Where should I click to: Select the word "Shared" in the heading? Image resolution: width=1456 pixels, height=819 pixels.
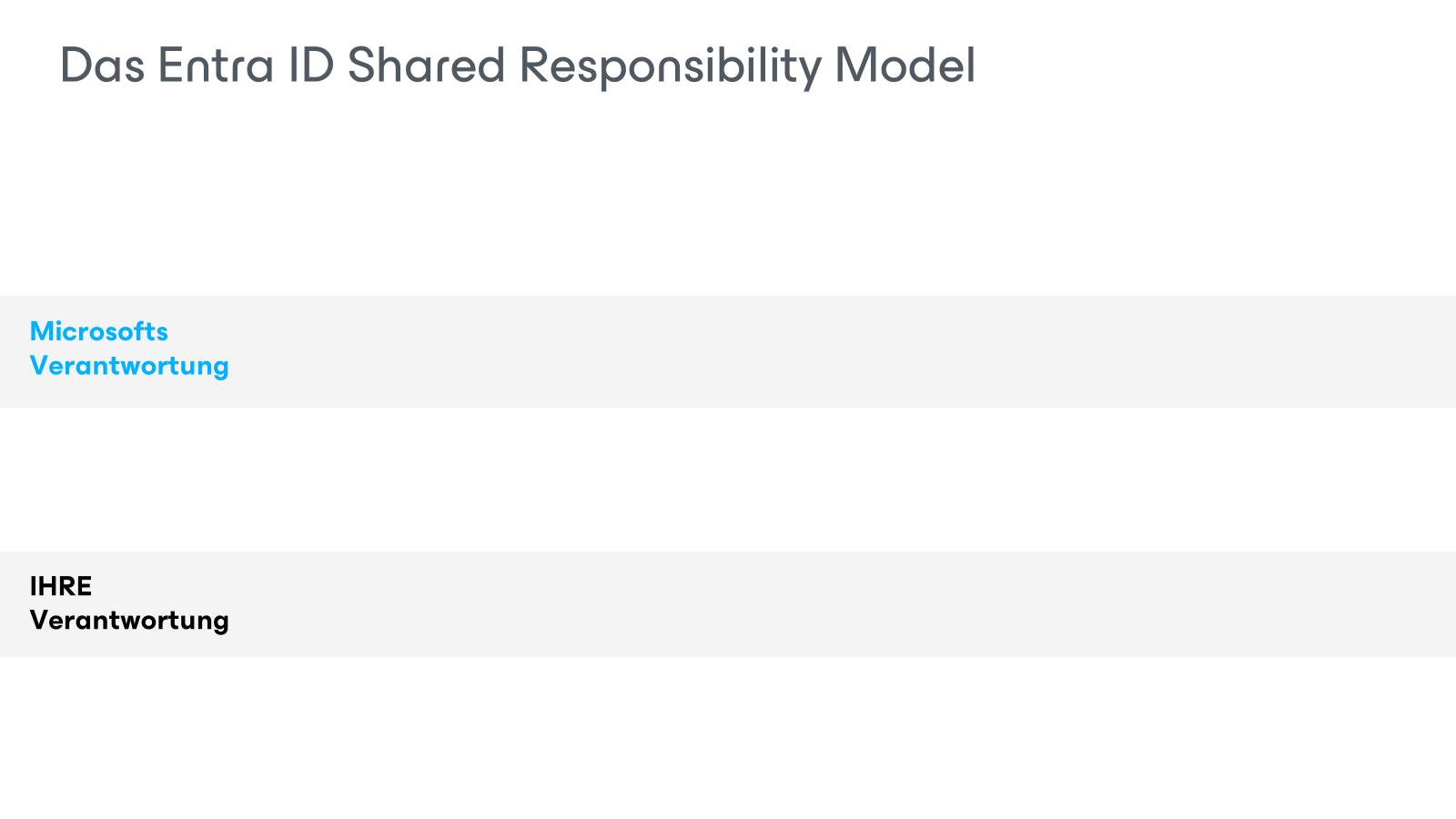[426, 66]
